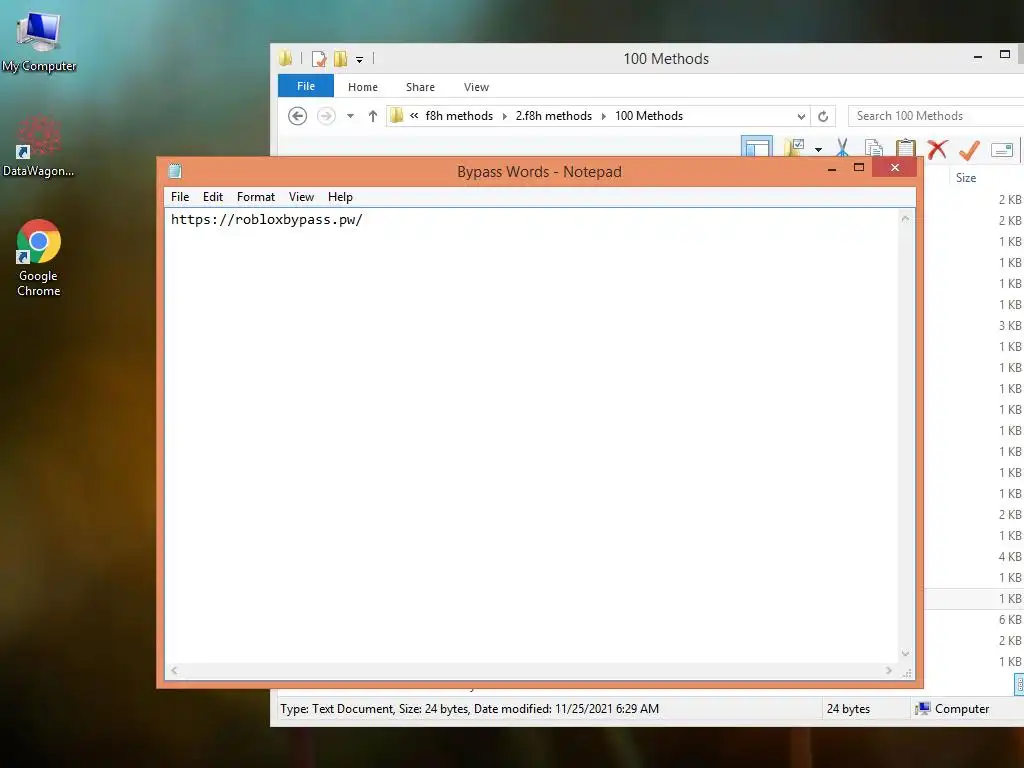Screen dimensions: 1024x768
Task: Maximize the Bypass Words Notepad window
Action: (859, 168)
